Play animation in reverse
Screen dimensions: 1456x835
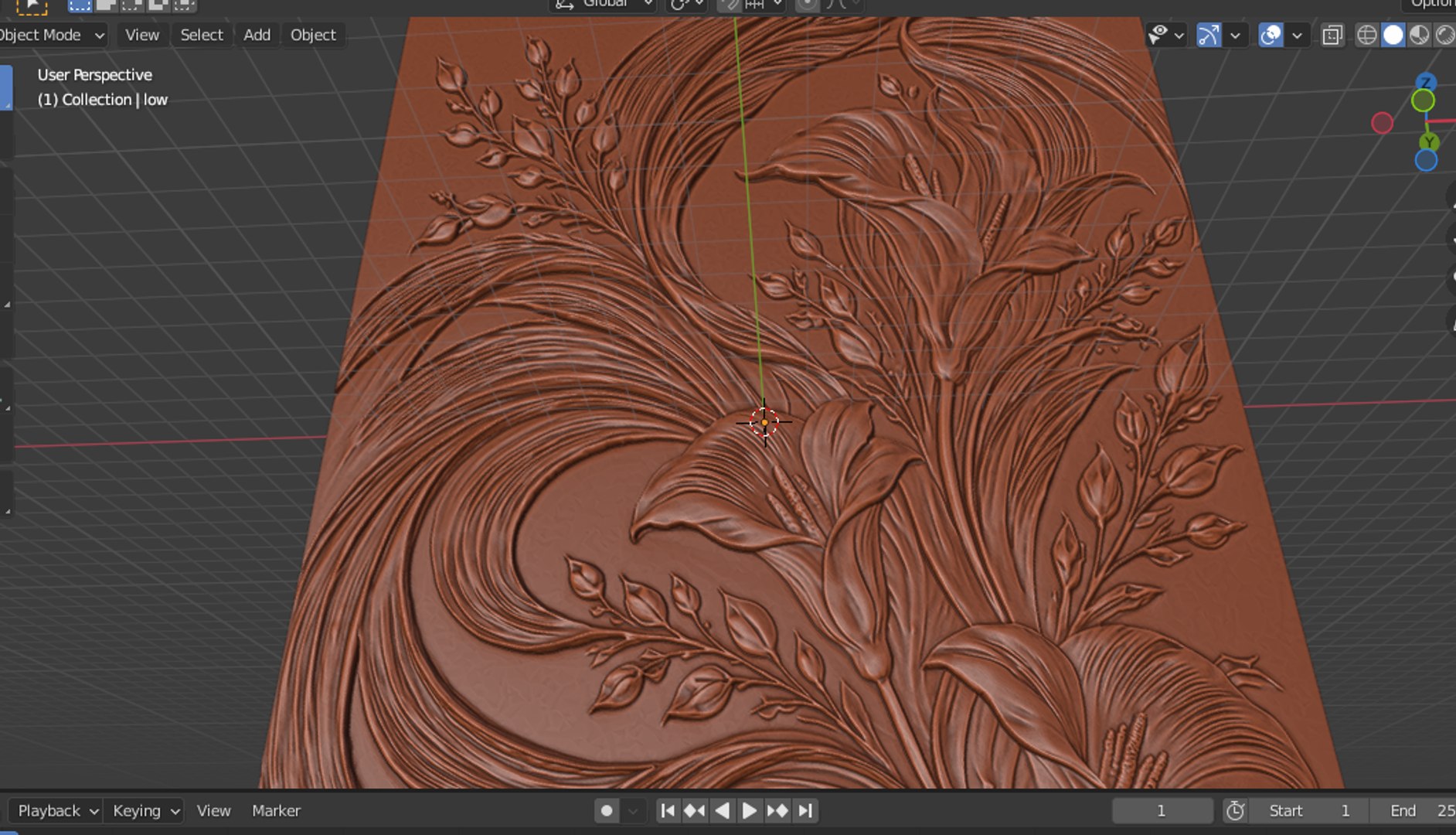[x=723, y=810]
